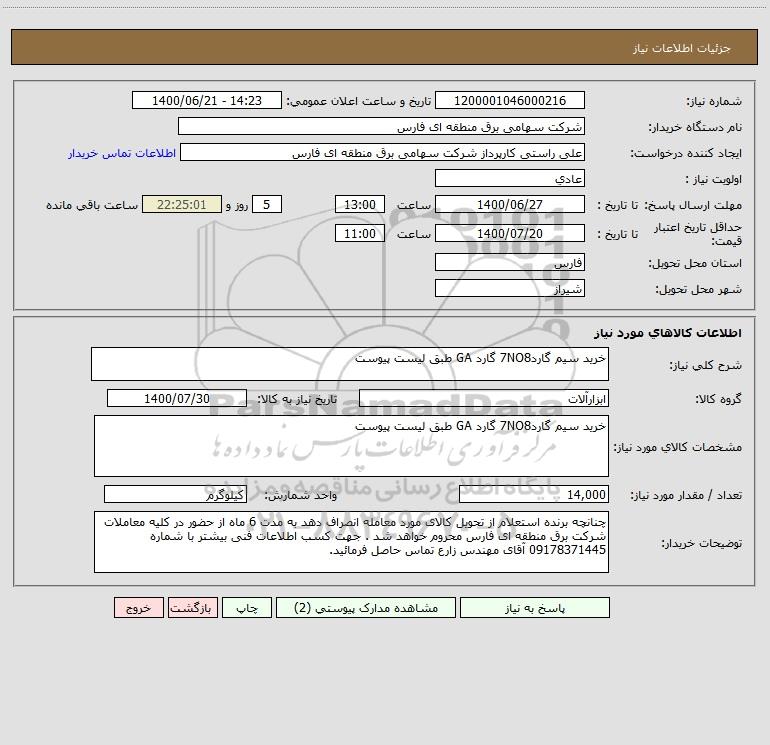The height and width of the screenshot is (745, 770).
Task: Click the توضیحات خریدار notes text area
Action: click(351, 542)
